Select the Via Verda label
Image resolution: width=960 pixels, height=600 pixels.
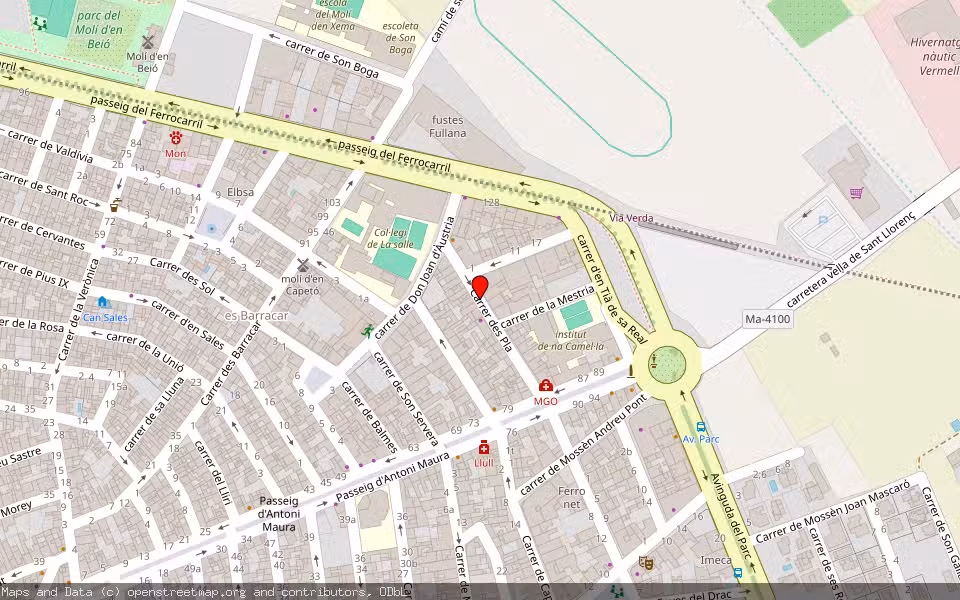point(631,218)
